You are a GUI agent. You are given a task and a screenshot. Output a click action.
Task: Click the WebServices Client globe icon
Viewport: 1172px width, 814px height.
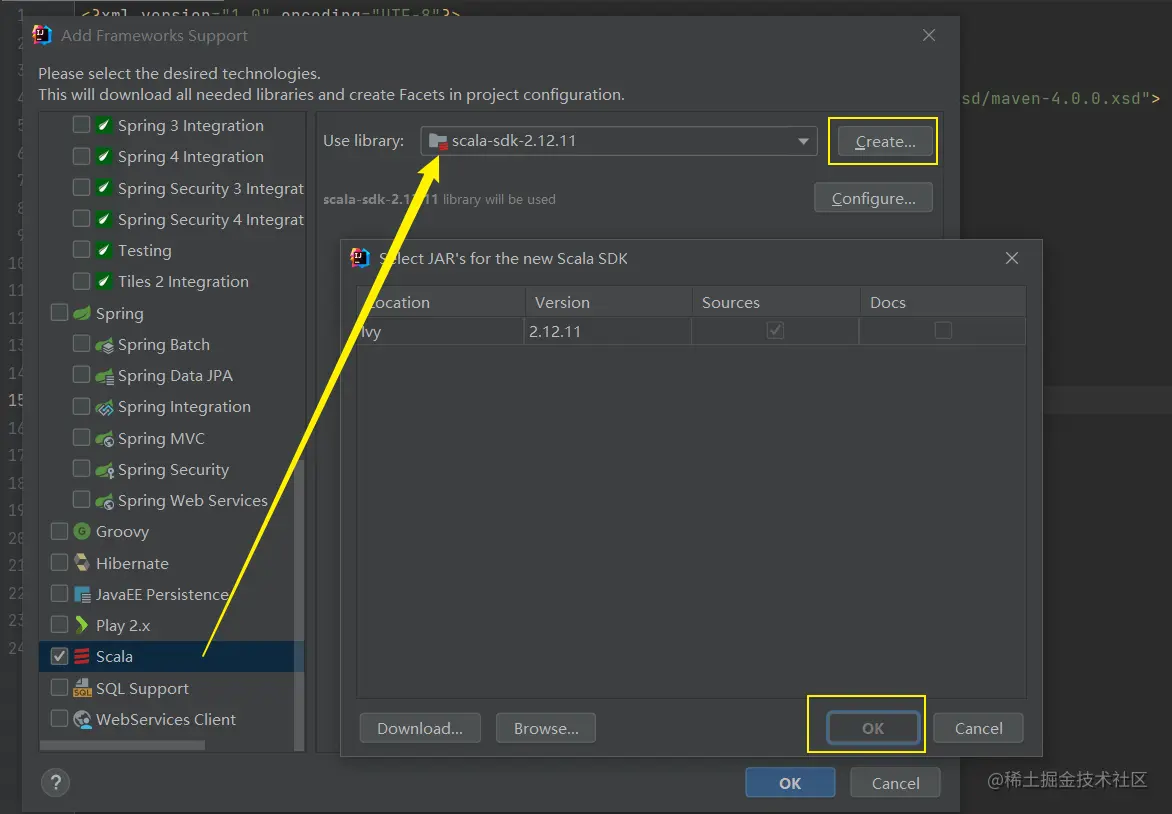coord(82,719)
